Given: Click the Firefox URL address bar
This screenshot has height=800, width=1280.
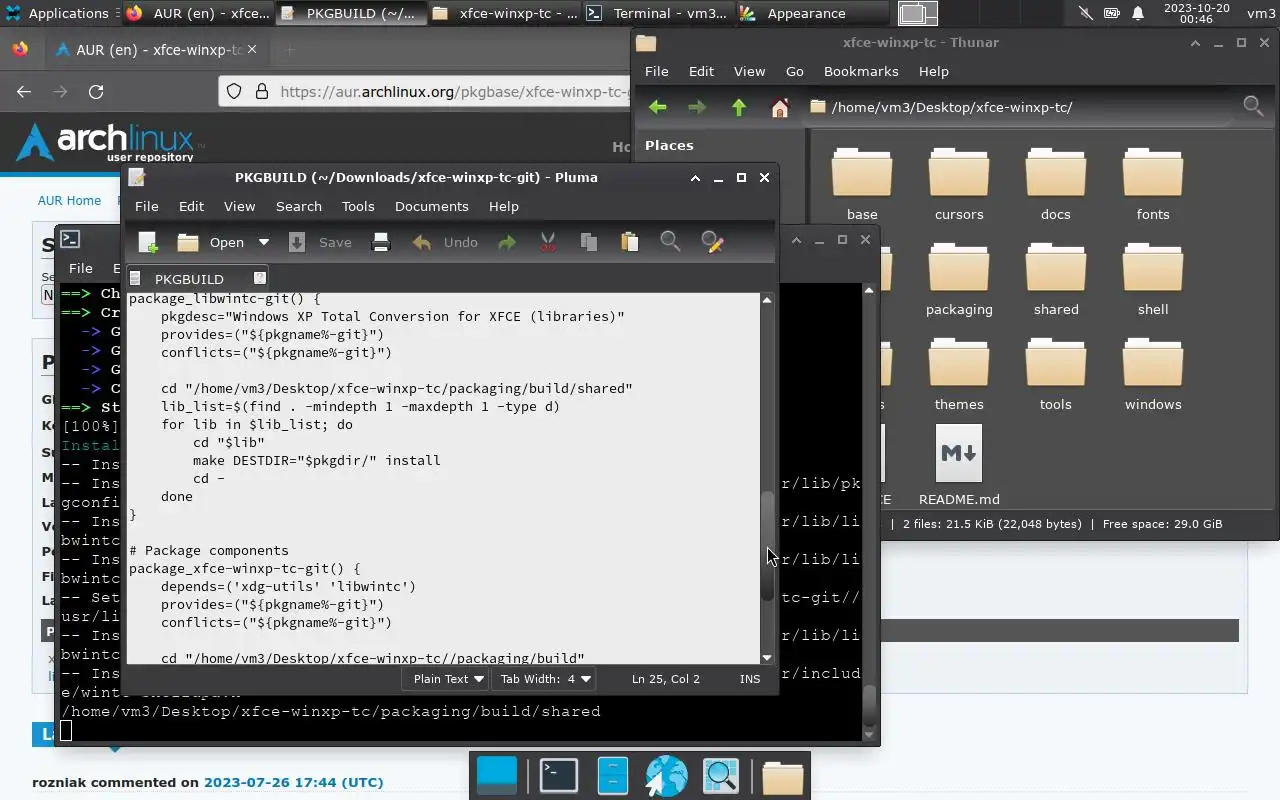Looking at the screenshot, I should tap(425, 91).
